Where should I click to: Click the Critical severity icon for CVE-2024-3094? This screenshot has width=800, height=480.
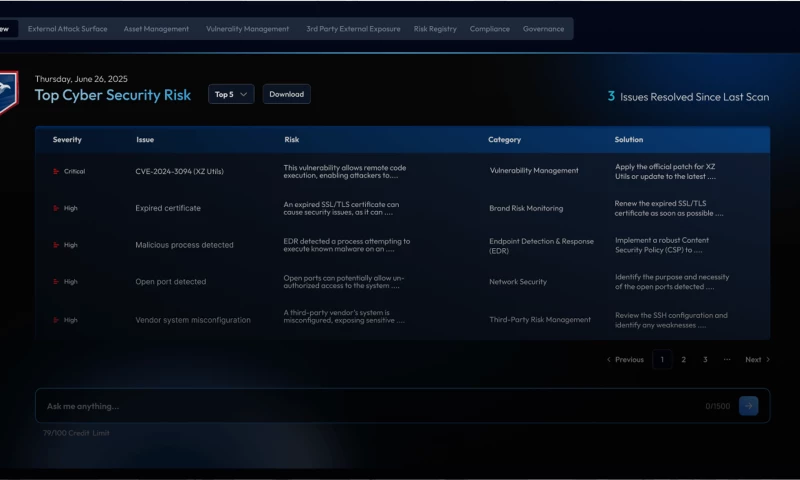point(56,171)
